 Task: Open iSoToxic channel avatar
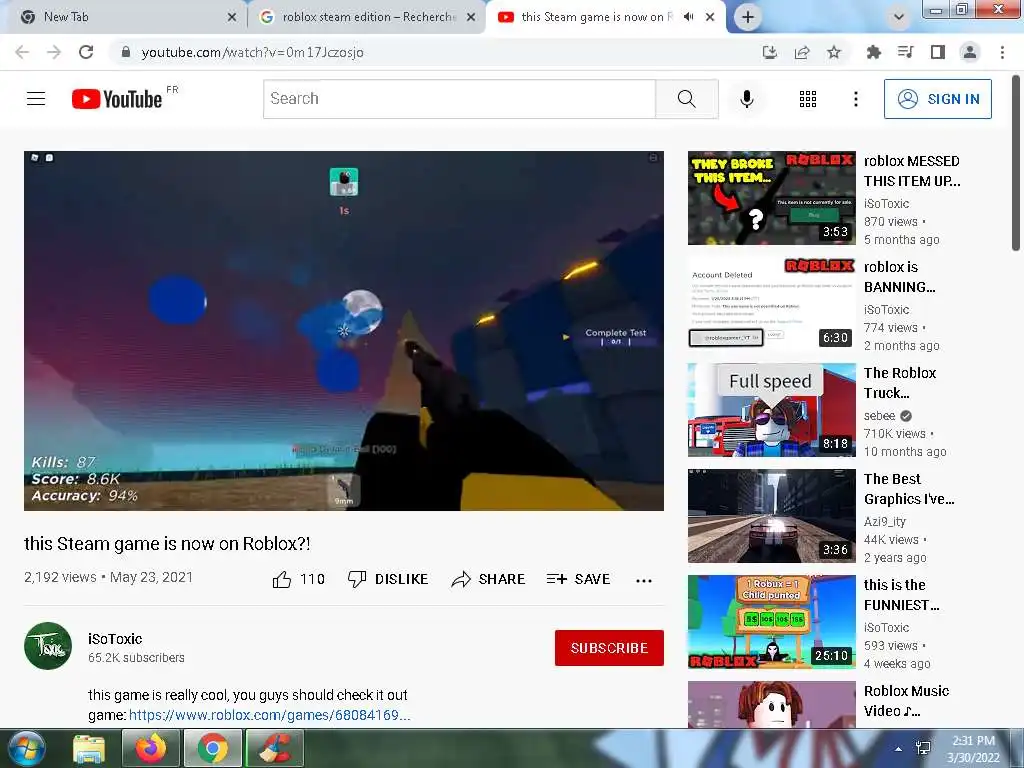(x=48, y=646)
